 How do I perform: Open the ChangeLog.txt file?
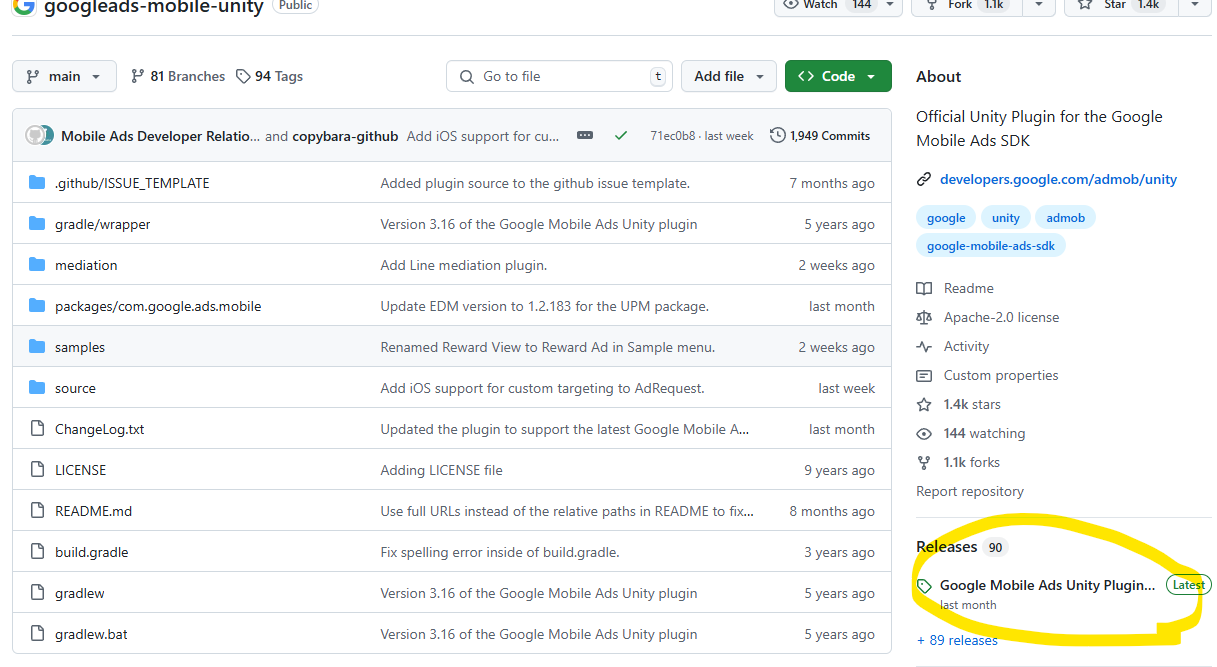pos(100,429)
